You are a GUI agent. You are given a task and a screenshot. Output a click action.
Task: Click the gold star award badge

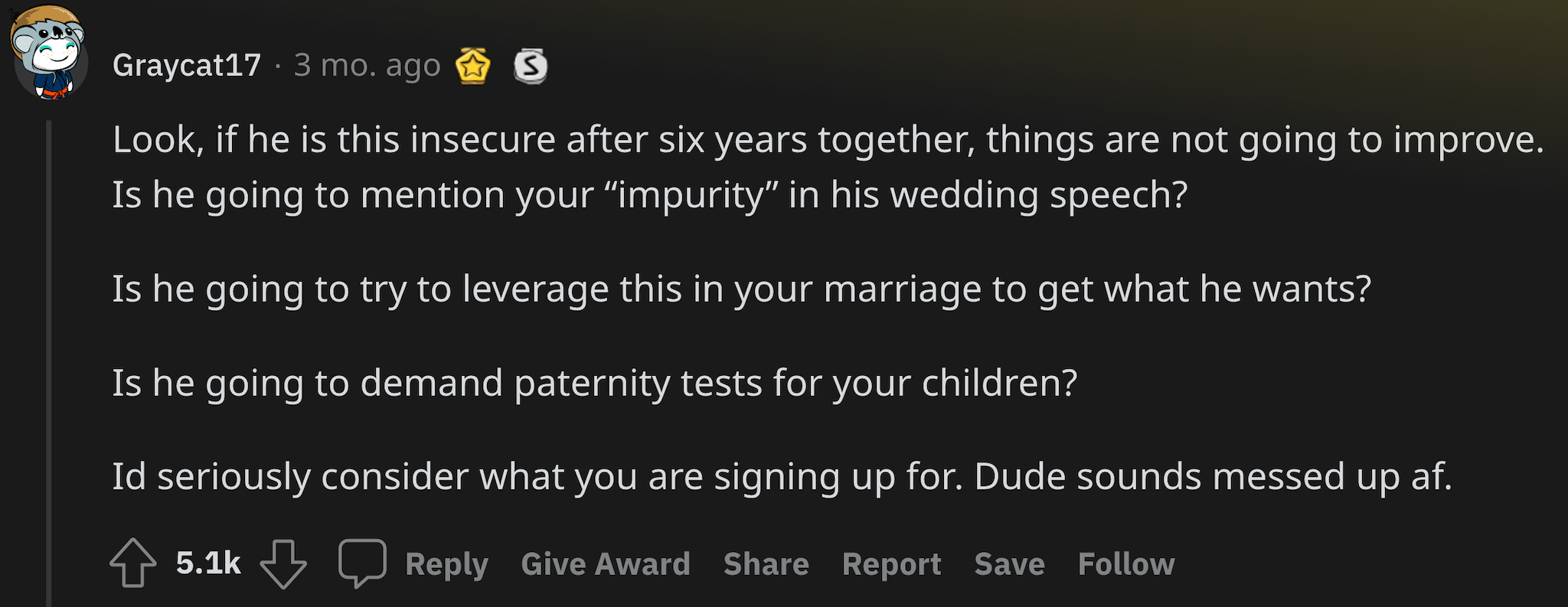(472, 66)
